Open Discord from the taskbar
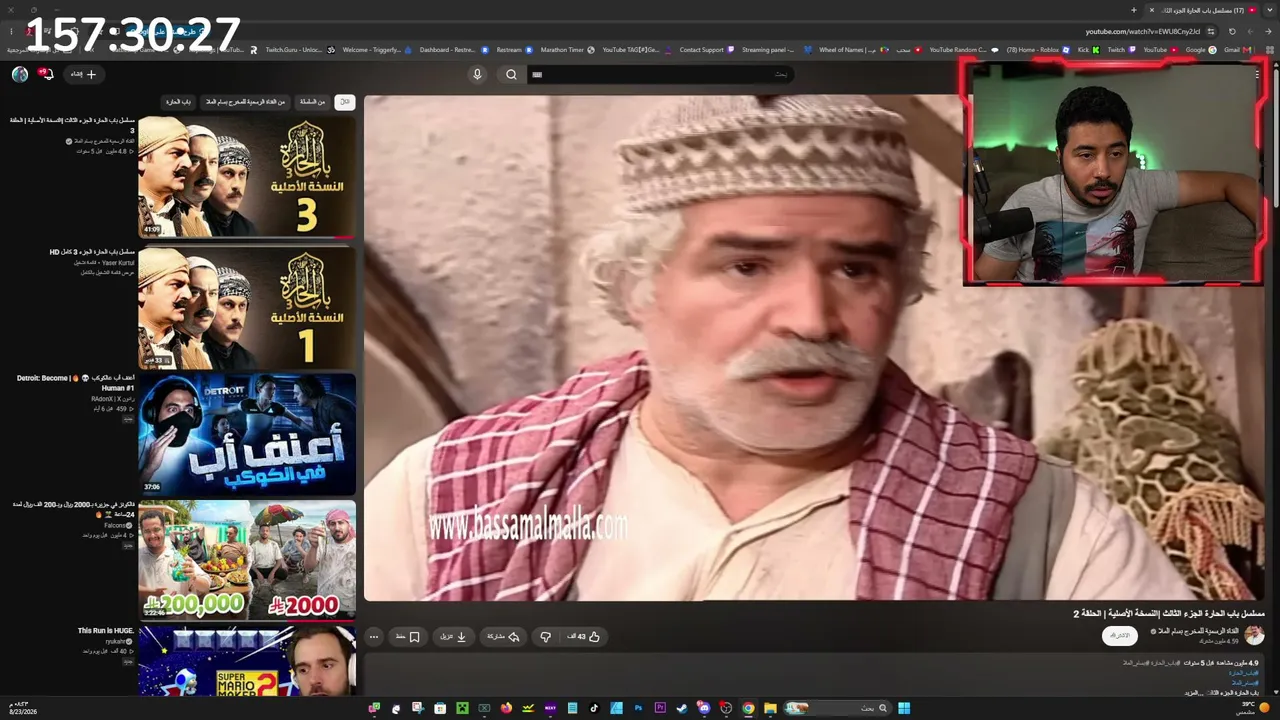1280x720 pixels. click(704, 708)
